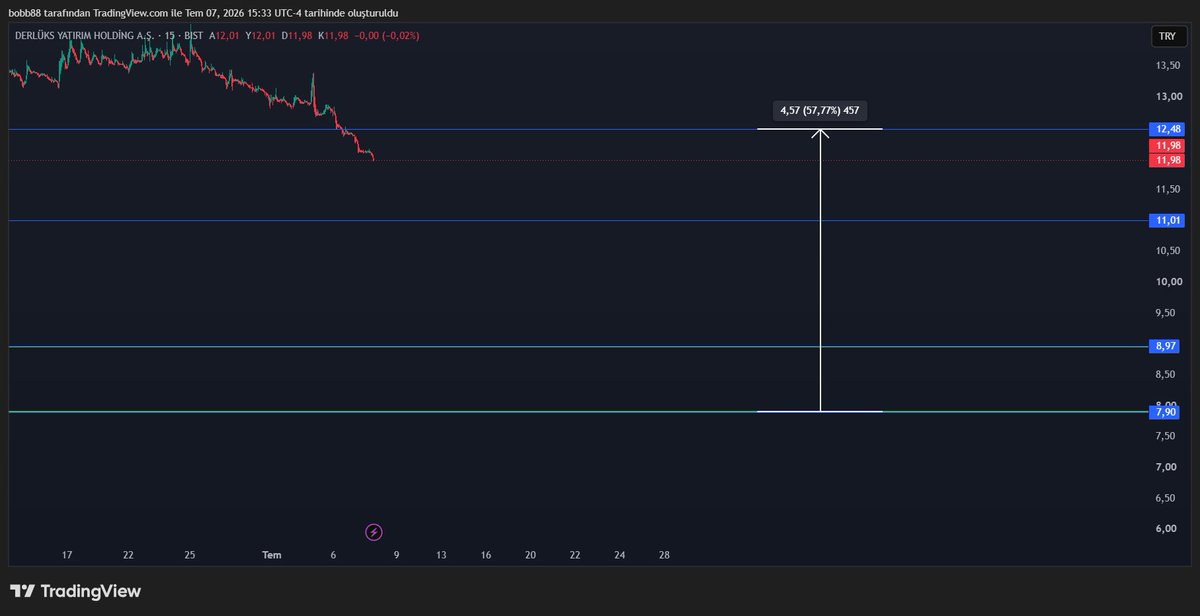Click date 17 on time axis
This screenshot has height=616, width=1200.
(x=67, y=554)
